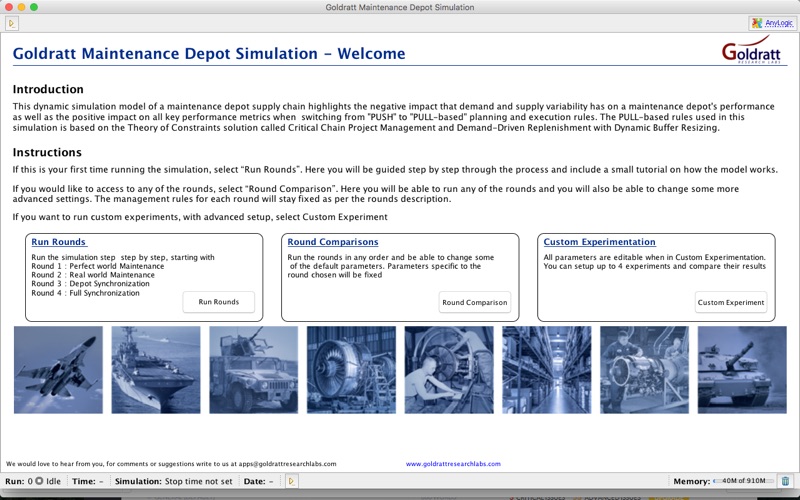Click the Round Comparison button
The width and height of the screenshot is (800, 500).
(474, 303)
